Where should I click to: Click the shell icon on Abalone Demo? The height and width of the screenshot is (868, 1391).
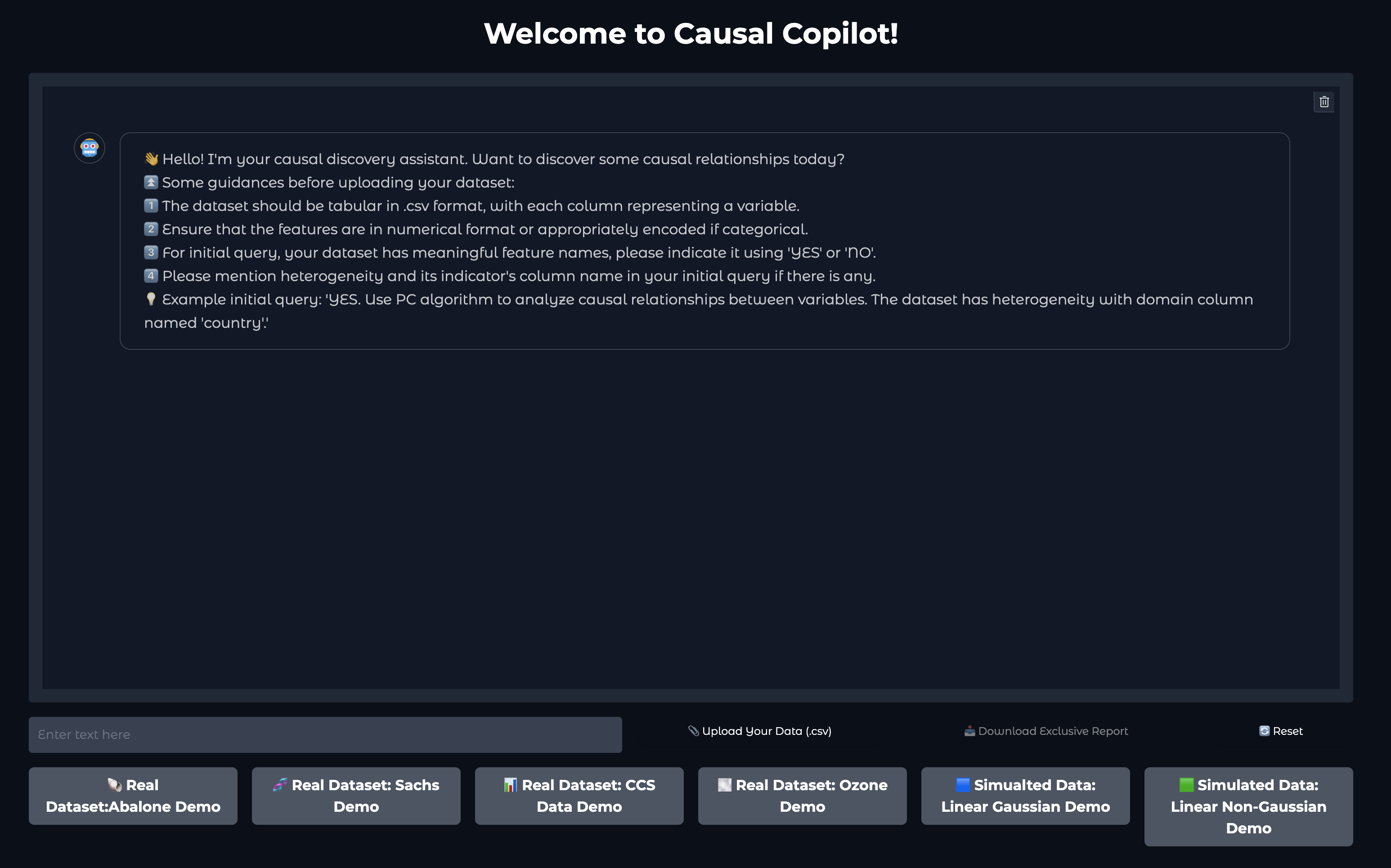(115, 785)
